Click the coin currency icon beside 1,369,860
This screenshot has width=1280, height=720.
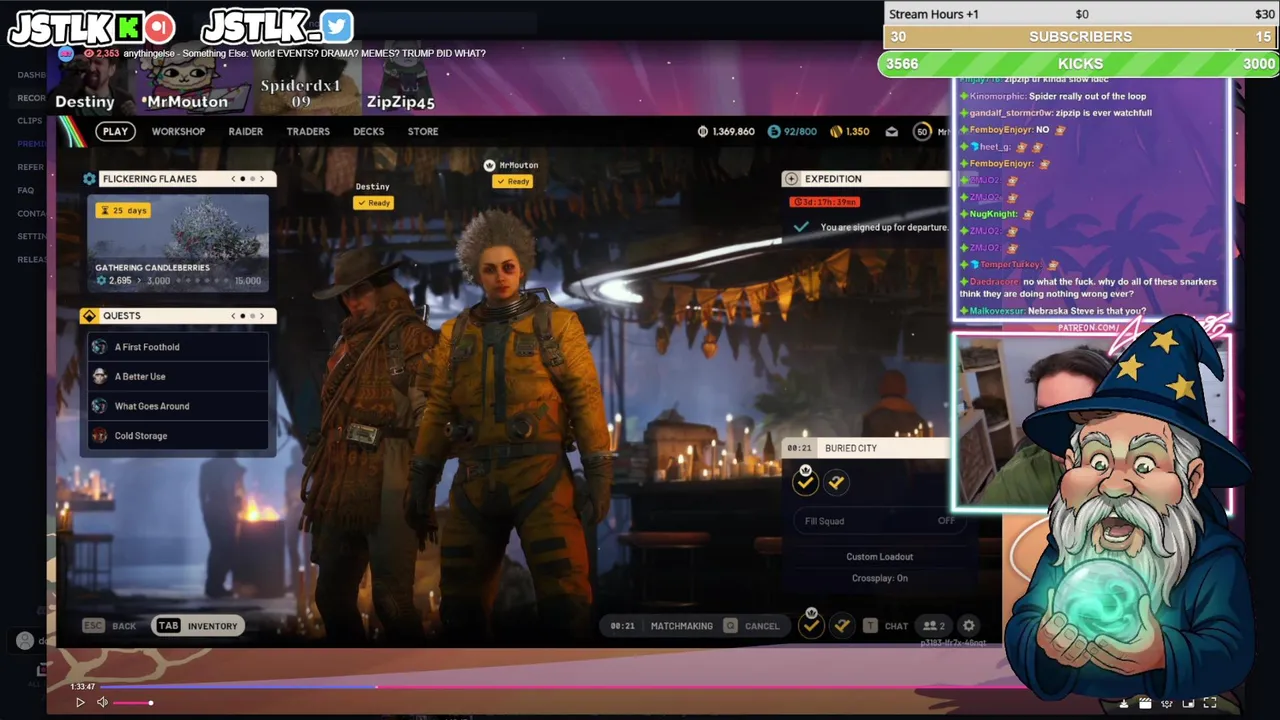(702, 131)
